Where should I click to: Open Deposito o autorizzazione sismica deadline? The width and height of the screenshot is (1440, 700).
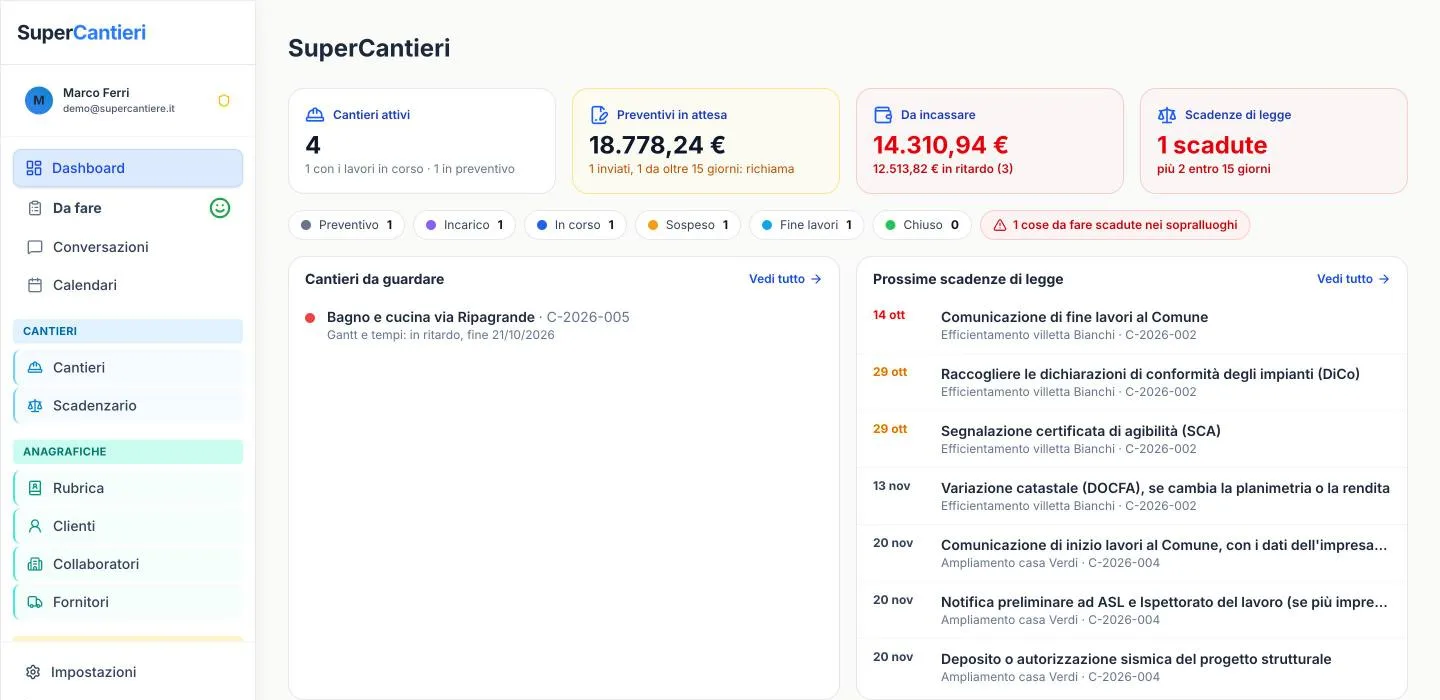pyautogui.click(x=1132, y=667)
